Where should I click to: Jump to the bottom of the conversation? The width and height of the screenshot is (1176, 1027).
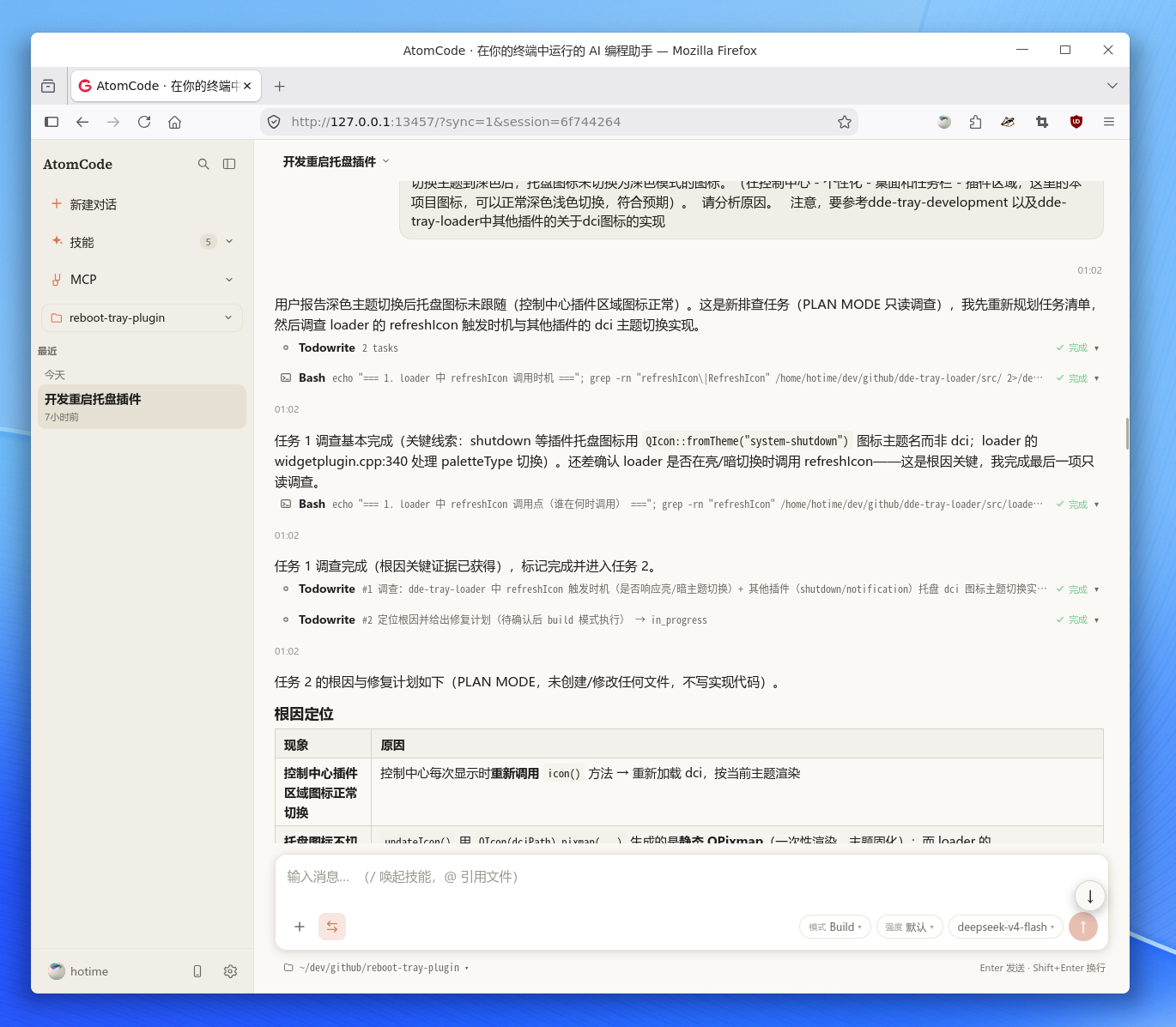pos(1090,897)
